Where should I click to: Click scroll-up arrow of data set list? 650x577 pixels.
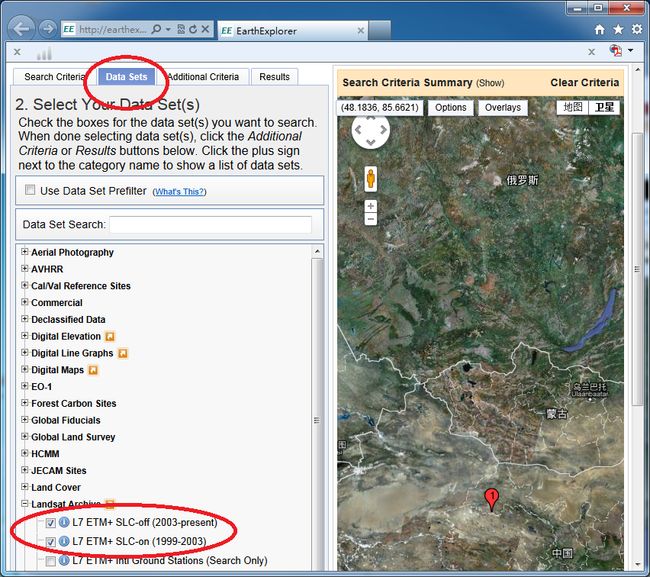(317, 251)
